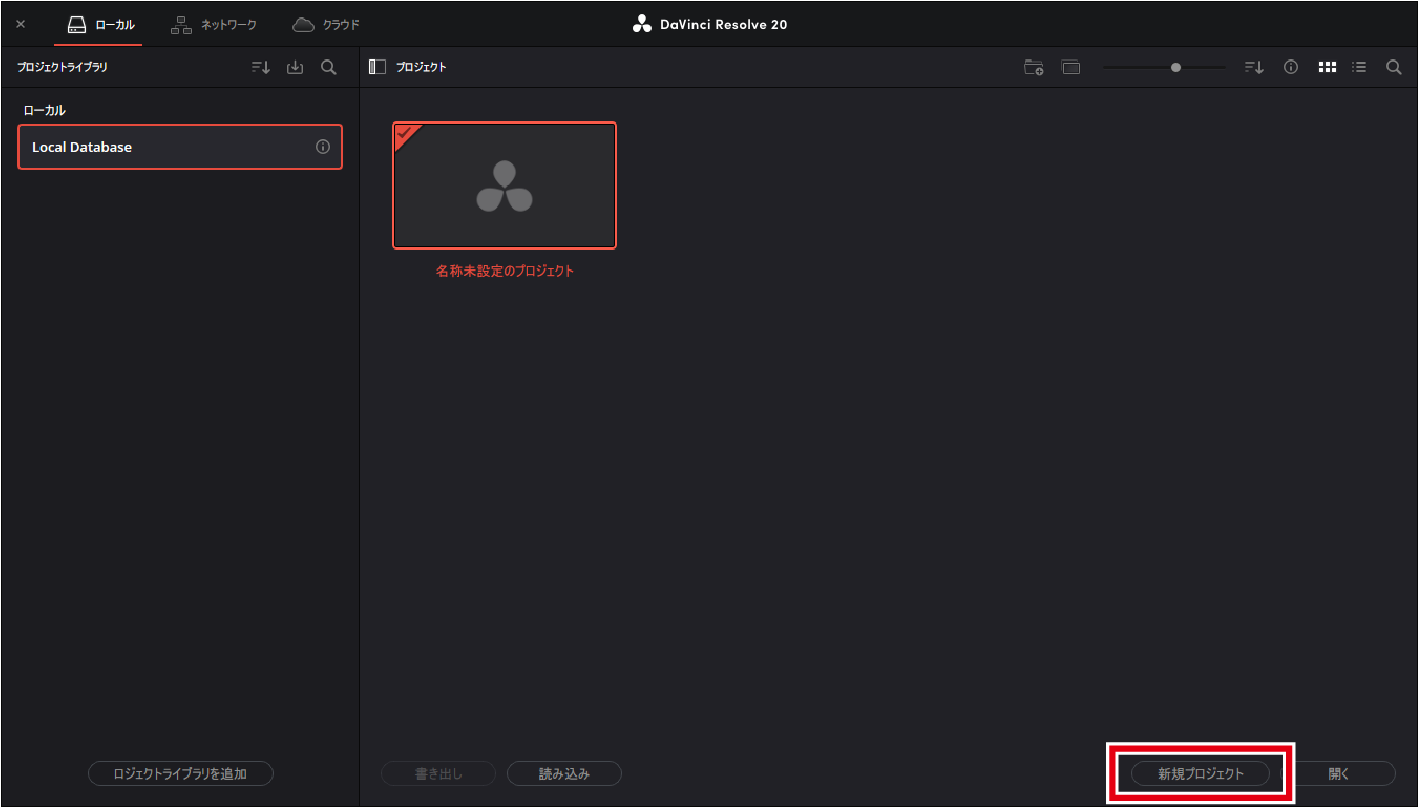
Task: Close the Project Manager with the X icon
Action: click(x=21, y=24)
